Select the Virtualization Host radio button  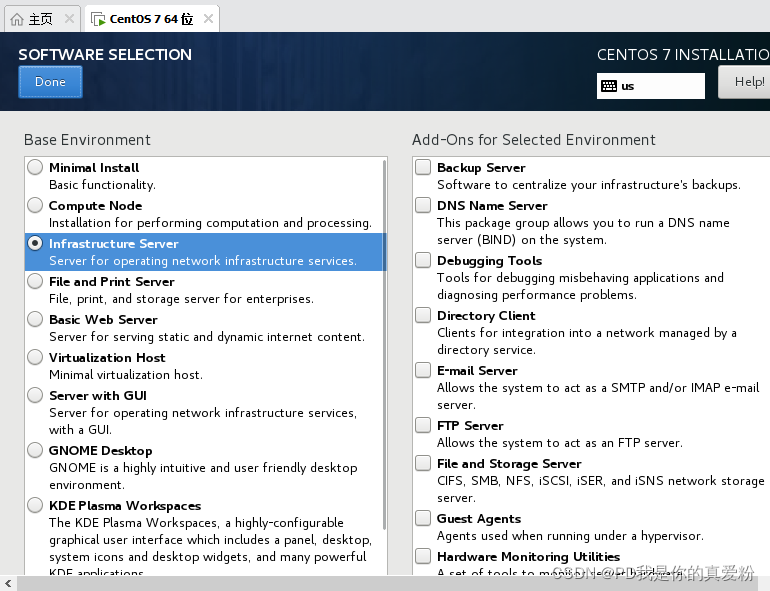pos(35,357)
